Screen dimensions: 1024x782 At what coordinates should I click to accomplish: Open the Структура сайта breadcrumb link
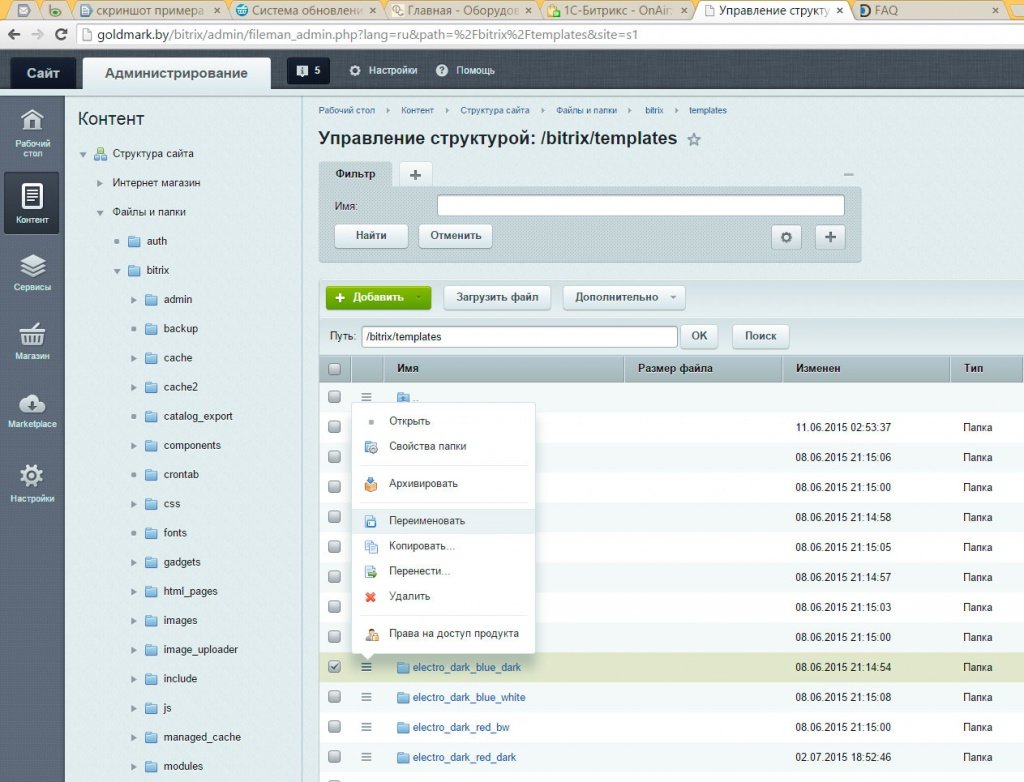[494, 110]
